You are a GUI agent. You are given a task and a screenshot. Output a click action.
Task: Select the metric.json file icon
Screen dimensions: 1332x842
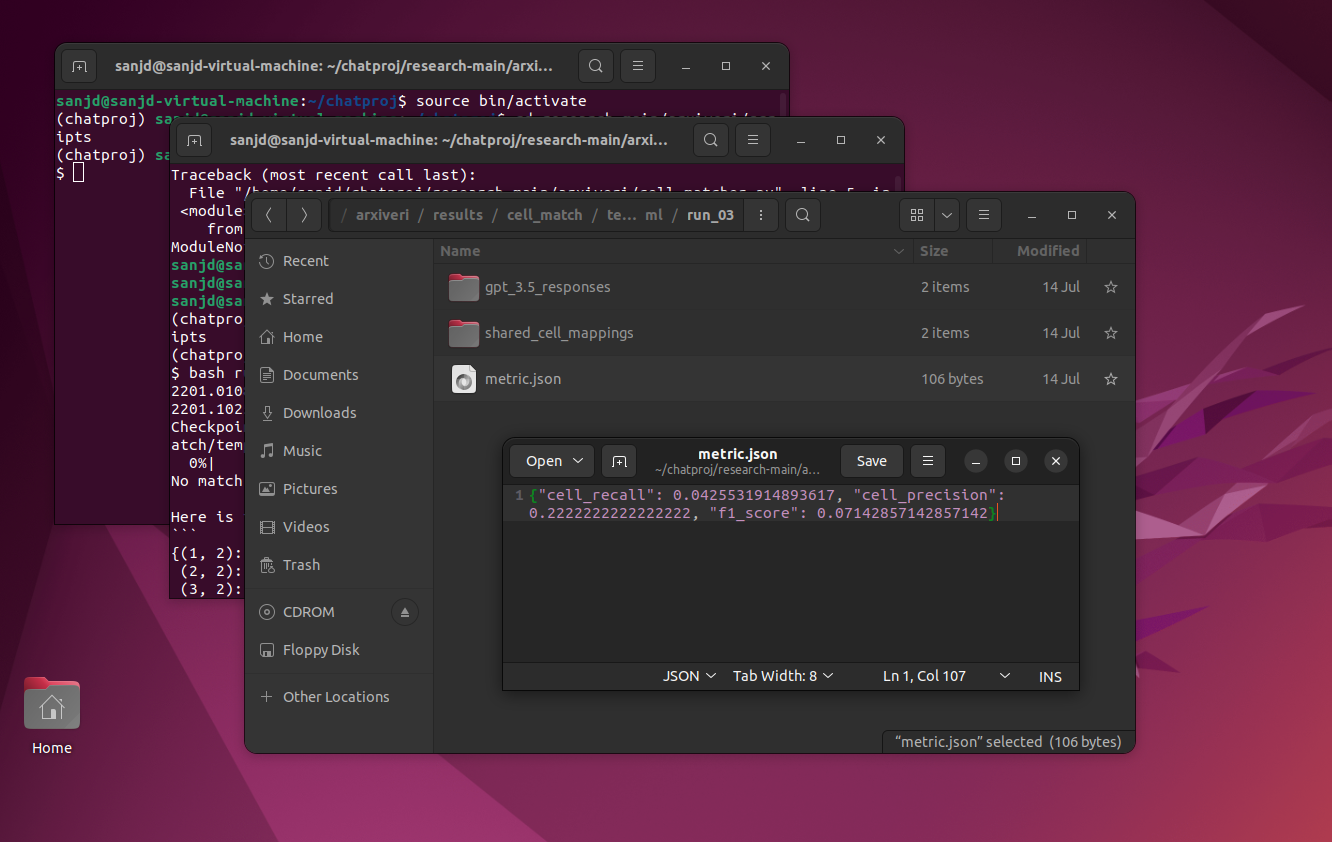click(x=464, y=379)
